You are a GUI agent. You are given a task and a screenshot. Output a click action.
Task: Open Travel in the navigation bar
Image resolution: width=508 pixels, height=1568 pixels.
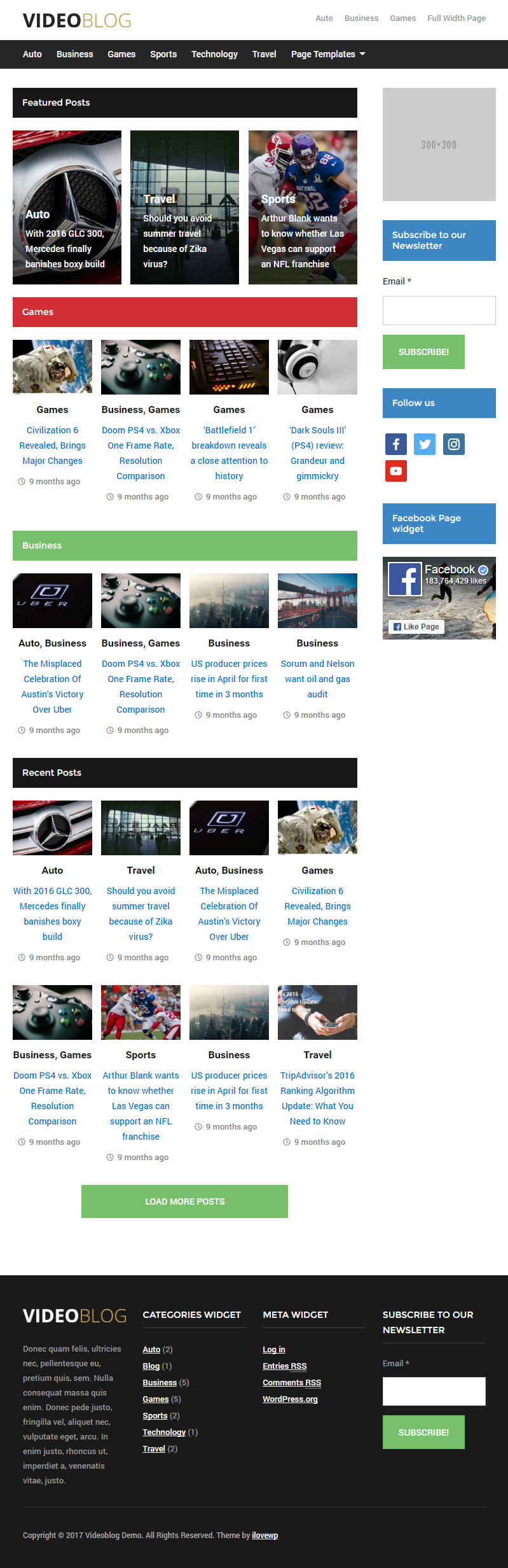(x=264, y=54)
